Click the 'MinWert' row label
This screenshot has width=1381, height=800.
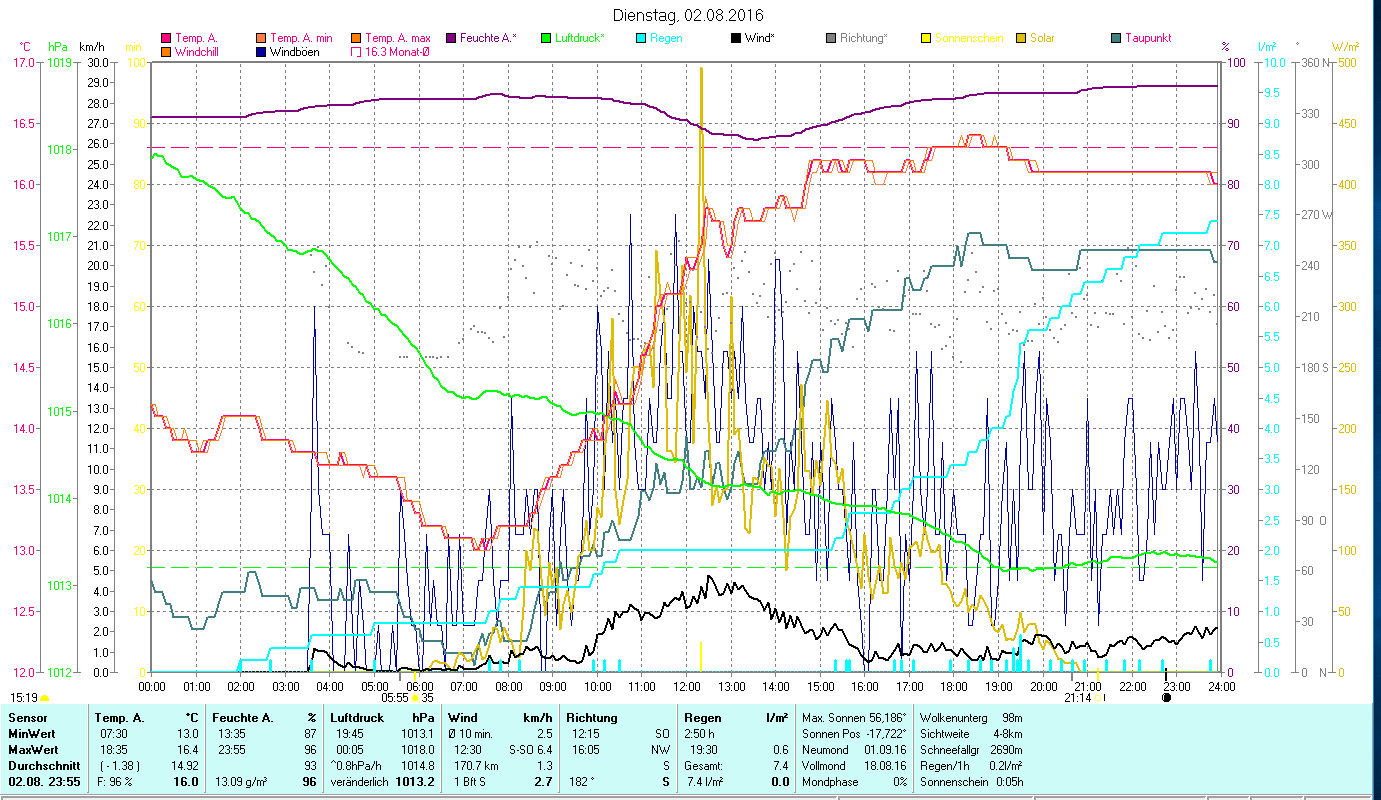(x=32, y=734)
